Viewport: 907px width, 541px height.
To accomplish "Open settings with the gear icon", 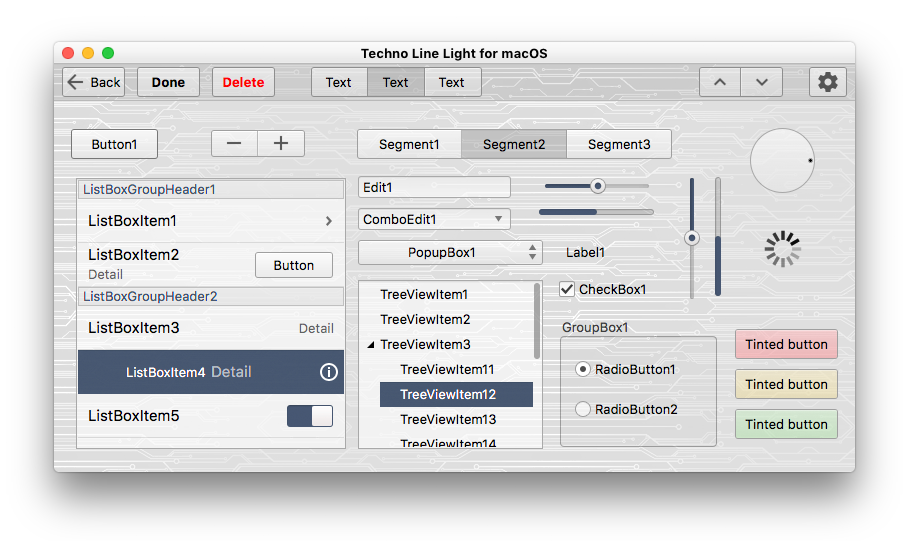I will coord(827,82).
